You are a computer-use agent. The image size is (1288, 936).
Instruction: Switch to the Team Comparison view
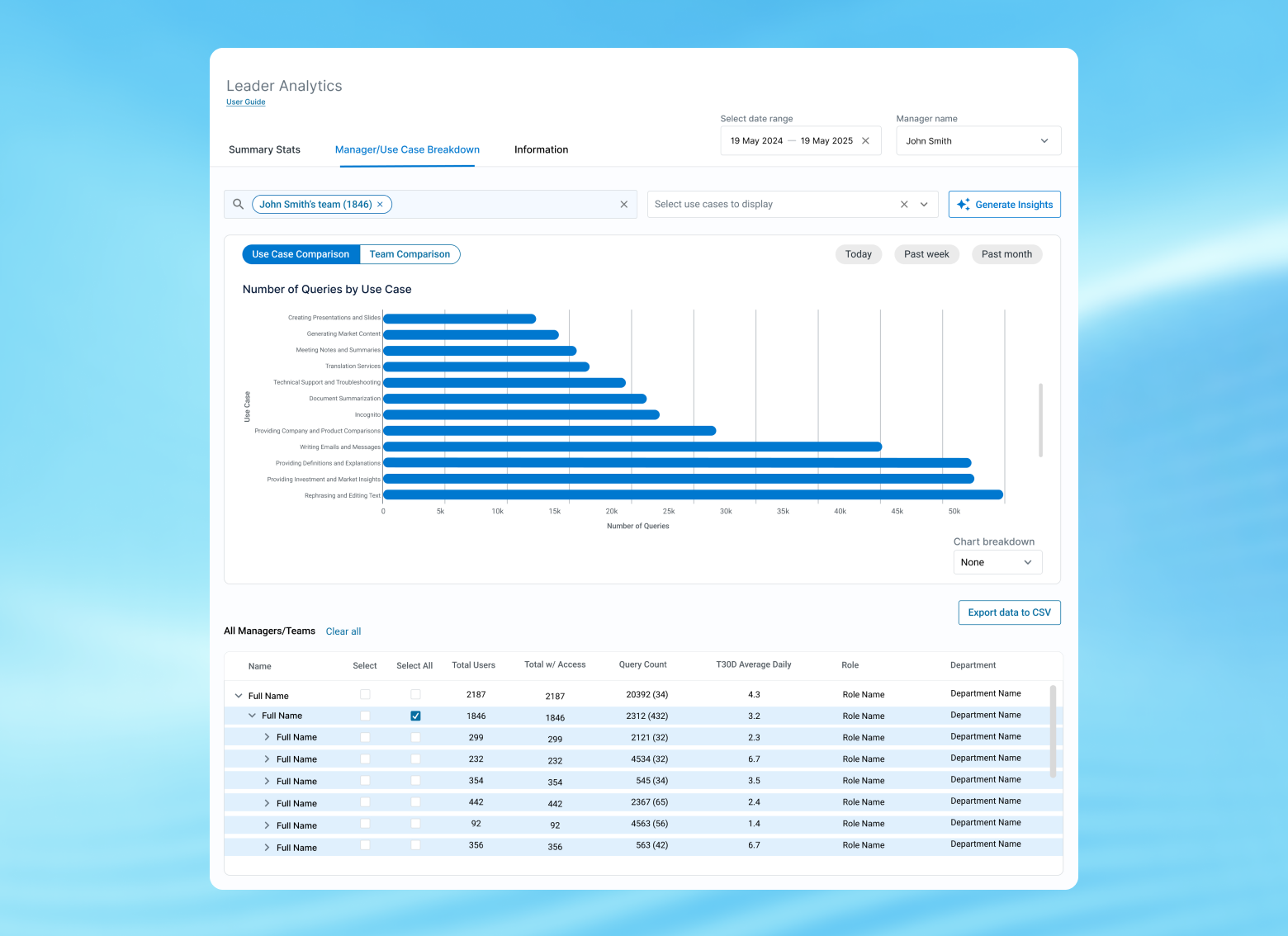pyautogui.click(x=410, y=254)
